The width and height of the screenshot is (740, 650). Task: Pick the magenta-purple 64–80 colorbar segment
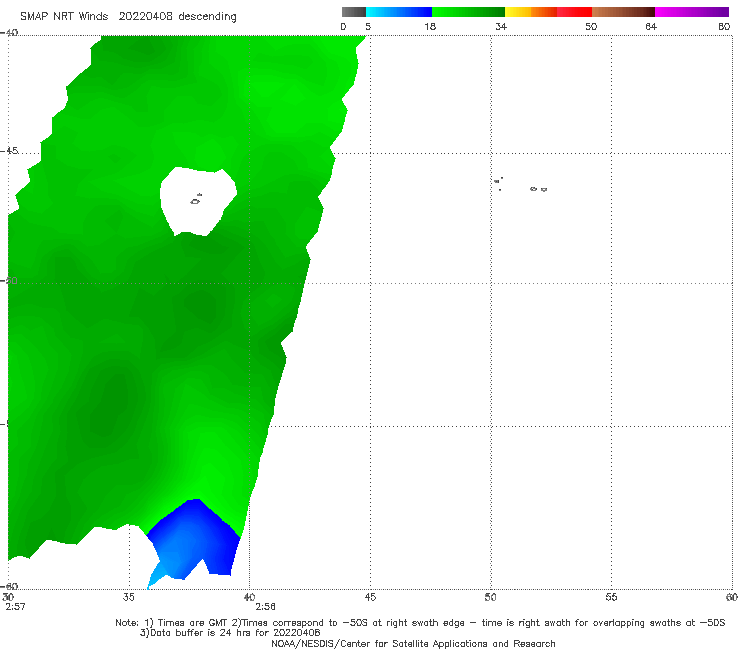pyautogui.click(x=691, y=12)
